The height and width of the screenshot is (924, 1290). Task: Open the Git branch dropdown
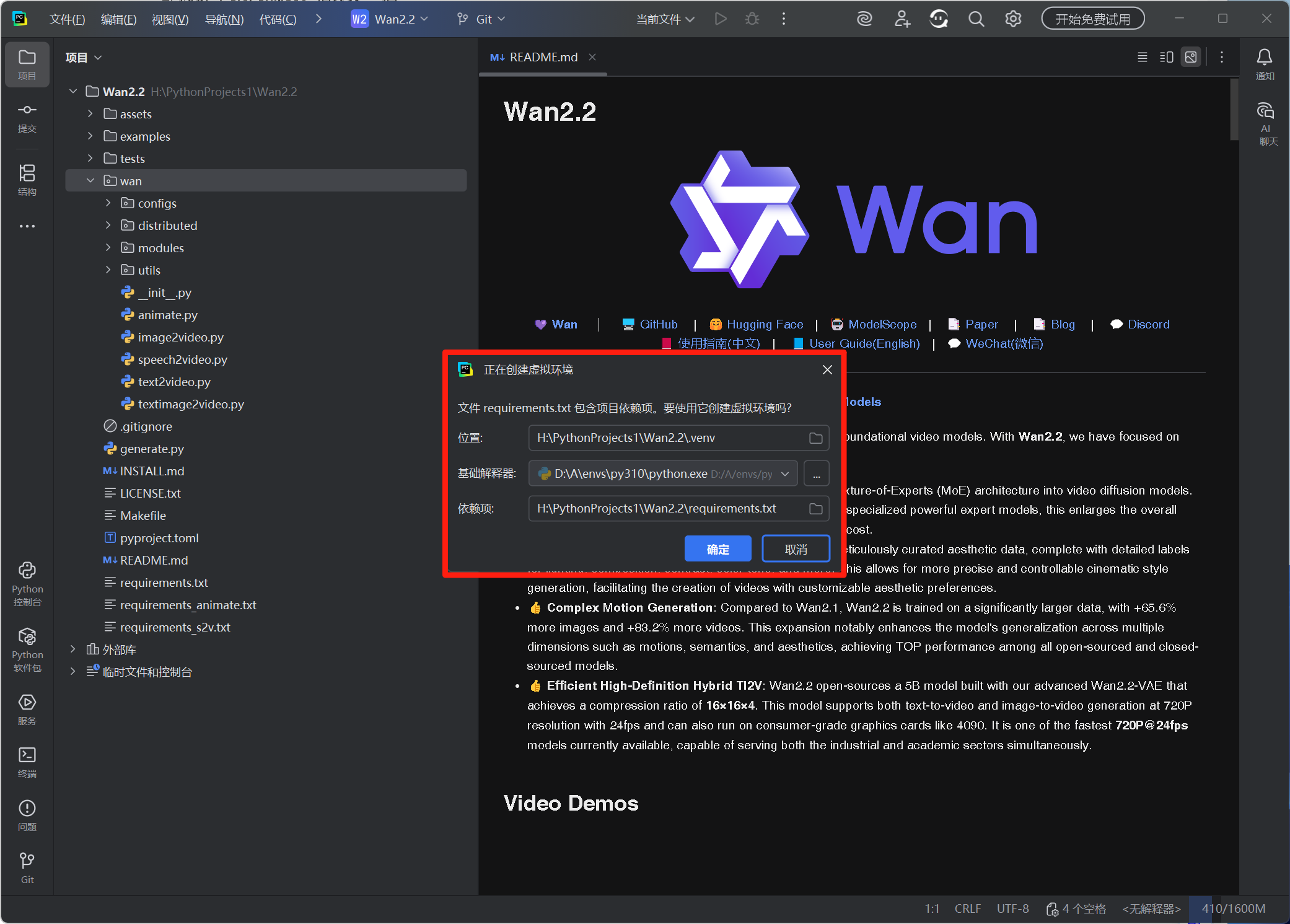click(481, 19)
